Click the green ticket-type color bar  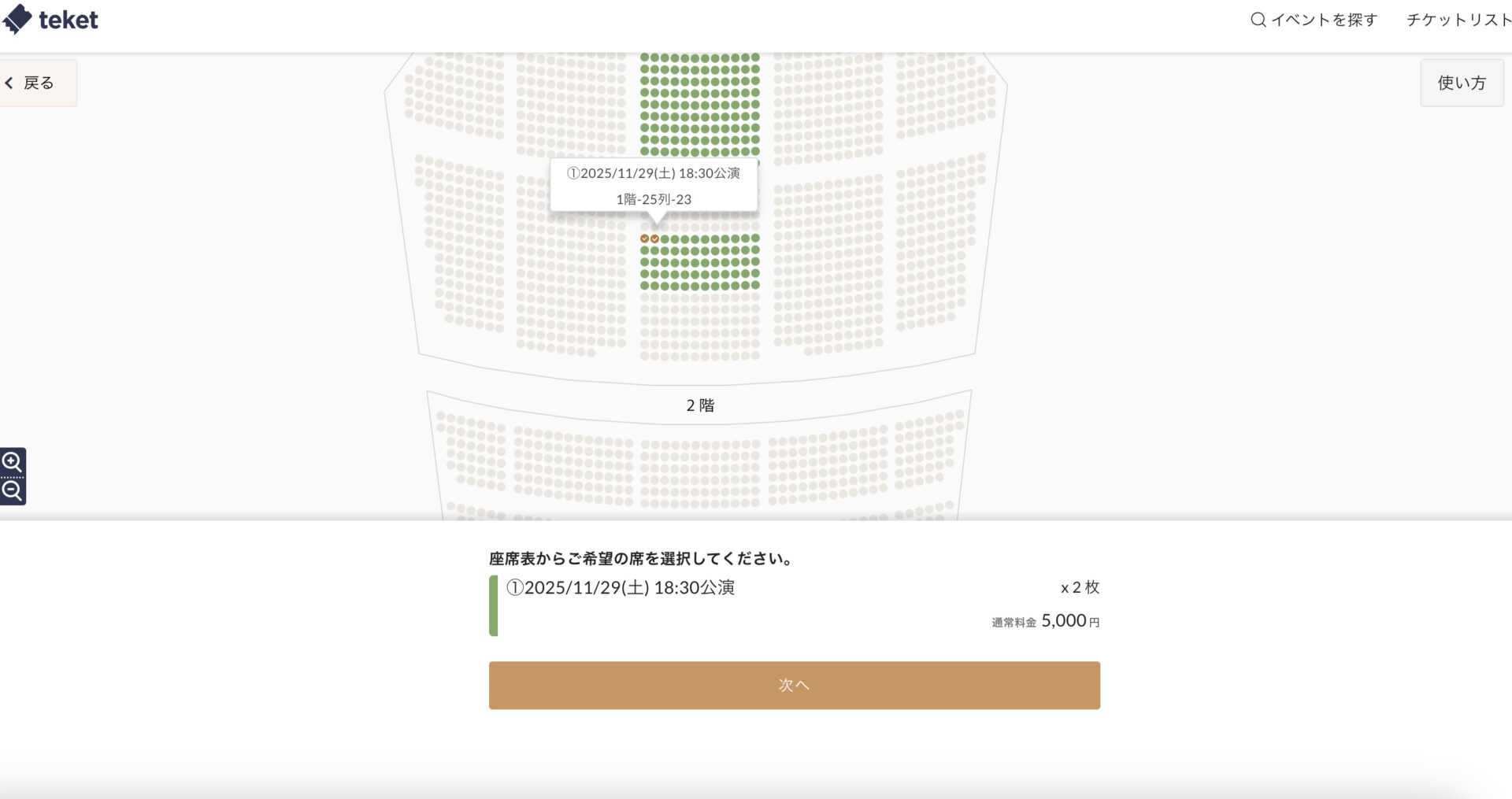click(494, 605)
